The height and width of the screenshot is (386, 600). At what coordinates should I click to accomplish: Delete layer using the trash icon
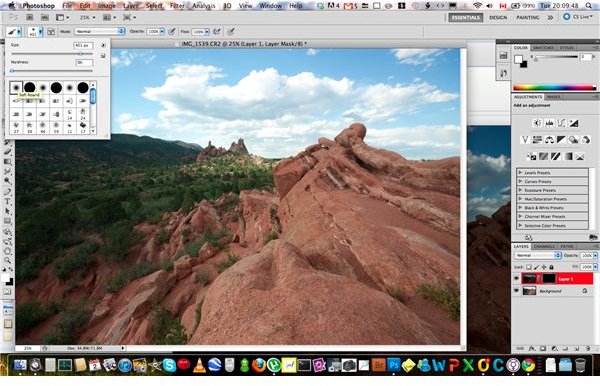[589, 349]
